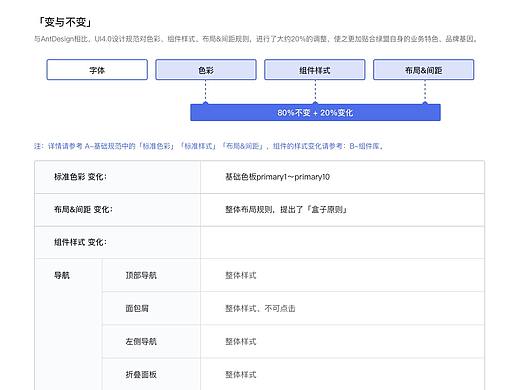The width and height of the screenshot is (520, 390).
Task: Select the 标准色彩 变化 cell
Action: click(117, 177)
